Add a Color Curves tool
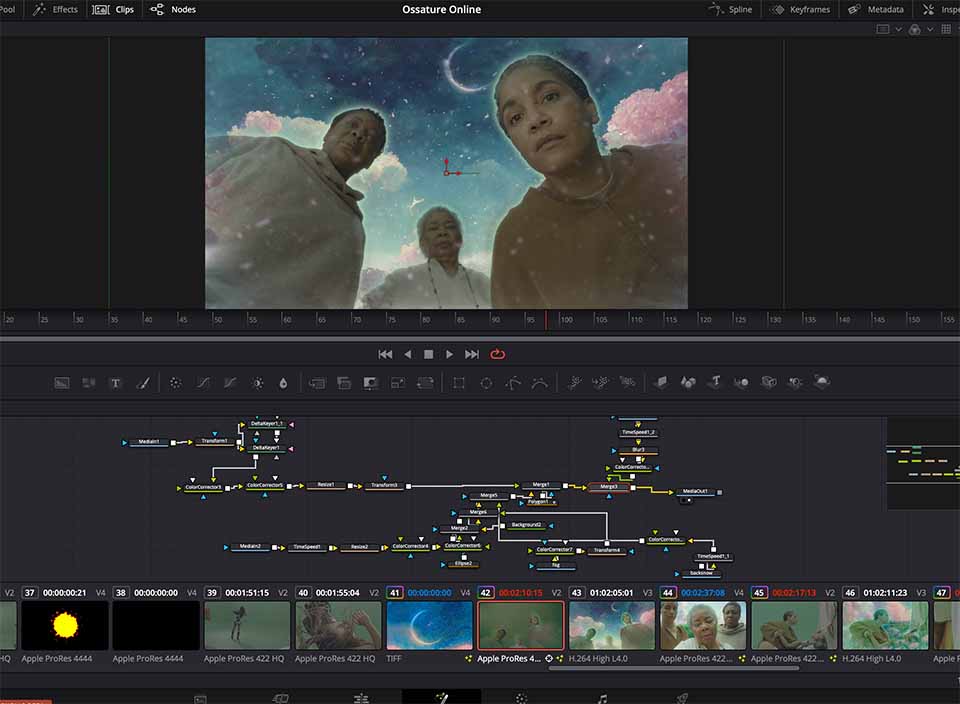 (x=203, y=383)
